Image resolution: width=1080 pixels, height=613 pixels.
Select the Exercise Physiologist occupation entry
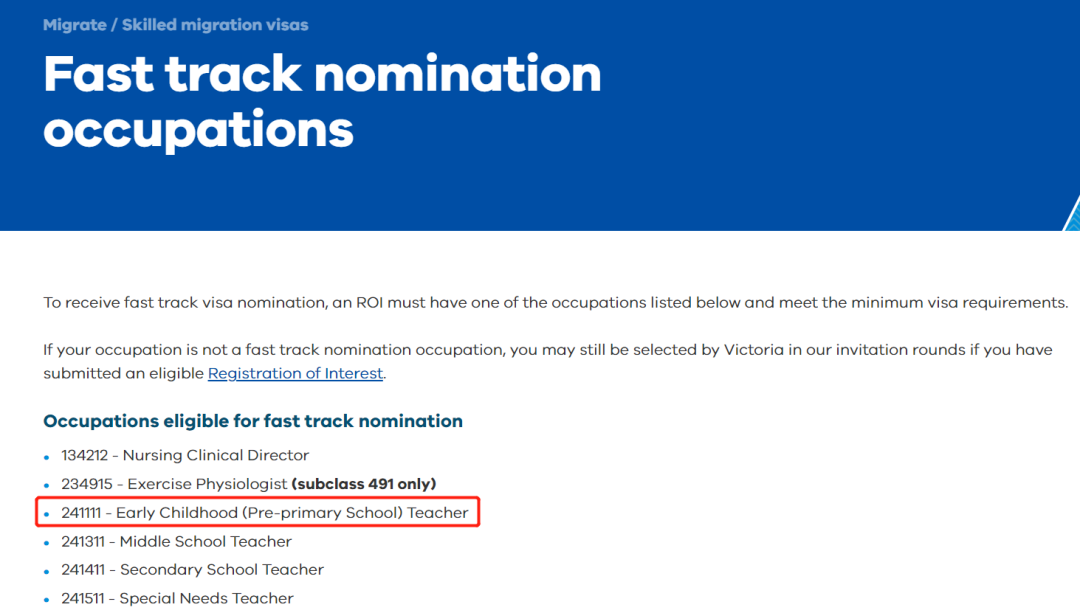[249, 484]
